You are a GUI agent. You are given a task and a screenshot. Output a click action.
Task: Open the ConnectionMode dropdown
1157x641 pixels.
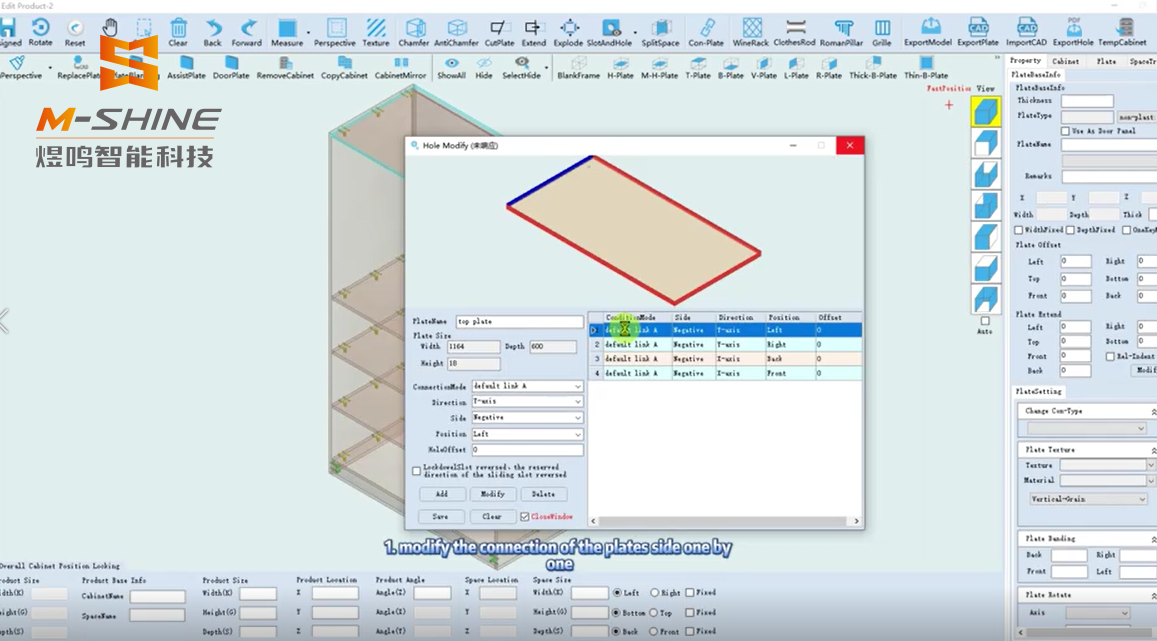pyautogui.click(x=579, y=385)
